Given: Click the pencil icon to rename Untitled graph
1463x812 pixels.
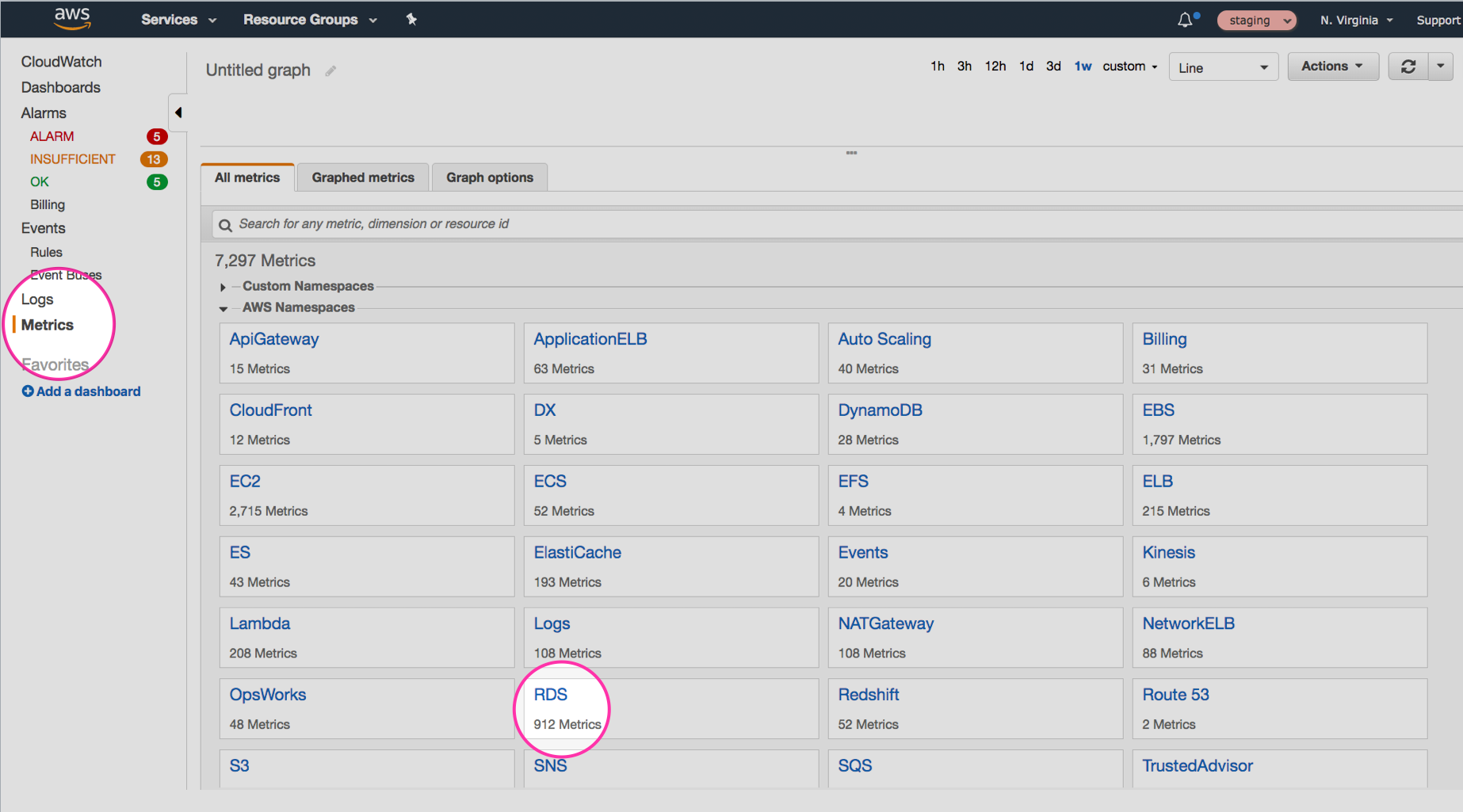Looking at the screenshot, I should point(330,71).
